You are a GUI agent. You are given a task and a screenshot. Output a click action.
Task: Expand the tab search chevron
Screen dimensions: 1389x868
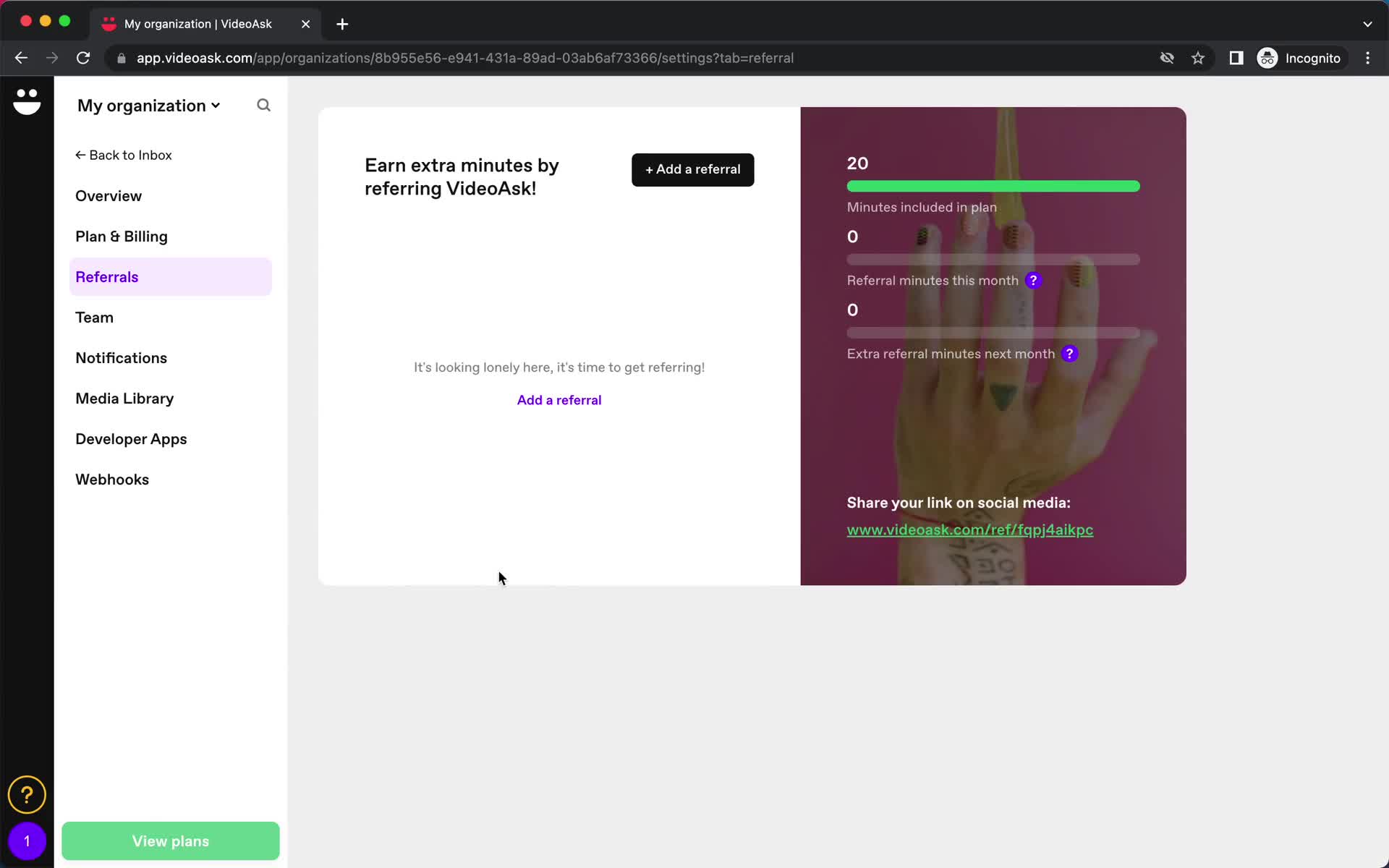(x=1367, y=24)
